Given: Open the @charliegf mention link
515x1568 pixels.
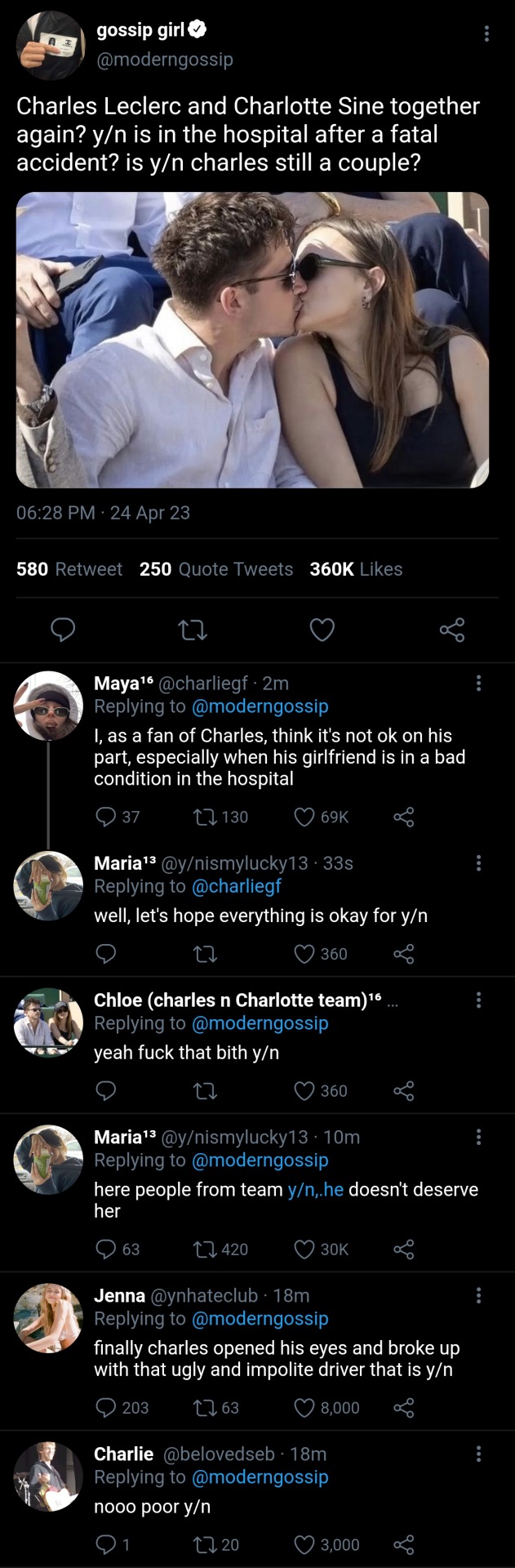Looking at the screenshot, I should click(236, 886).
